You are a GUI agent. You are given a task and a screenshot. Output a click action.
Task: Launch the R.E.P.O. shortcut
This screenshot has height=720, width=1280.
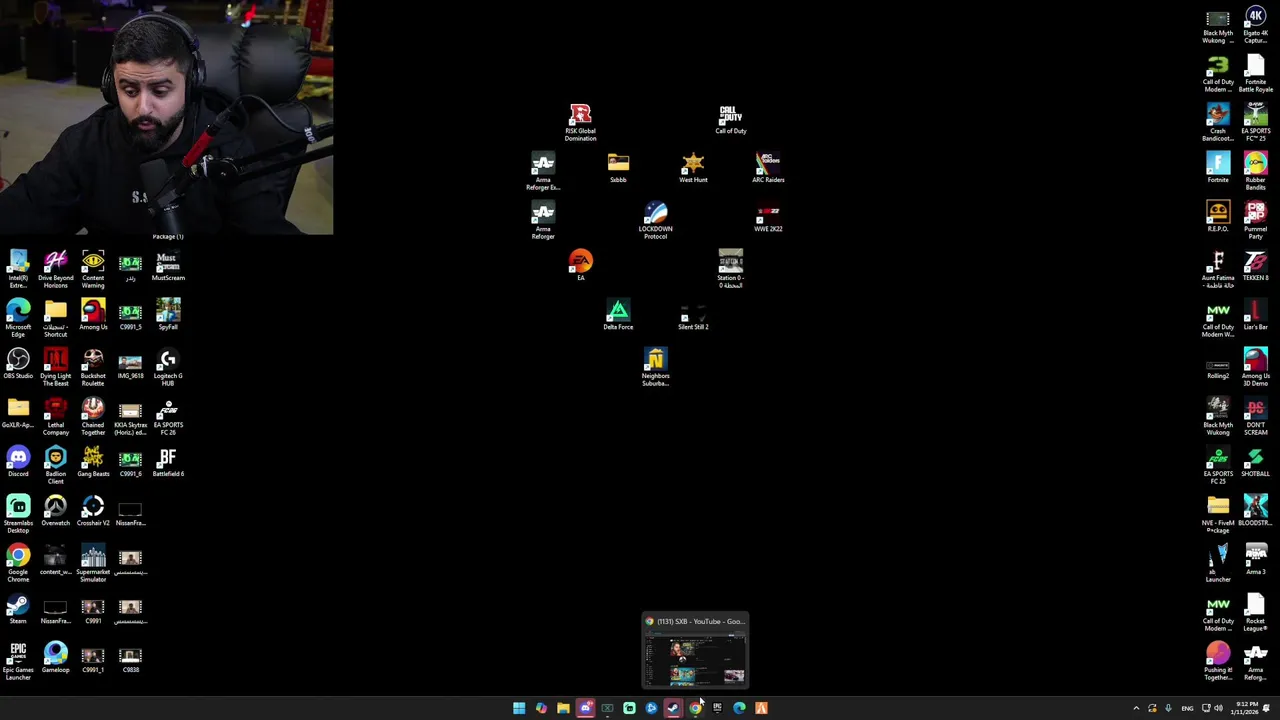tap(1218, 217)
